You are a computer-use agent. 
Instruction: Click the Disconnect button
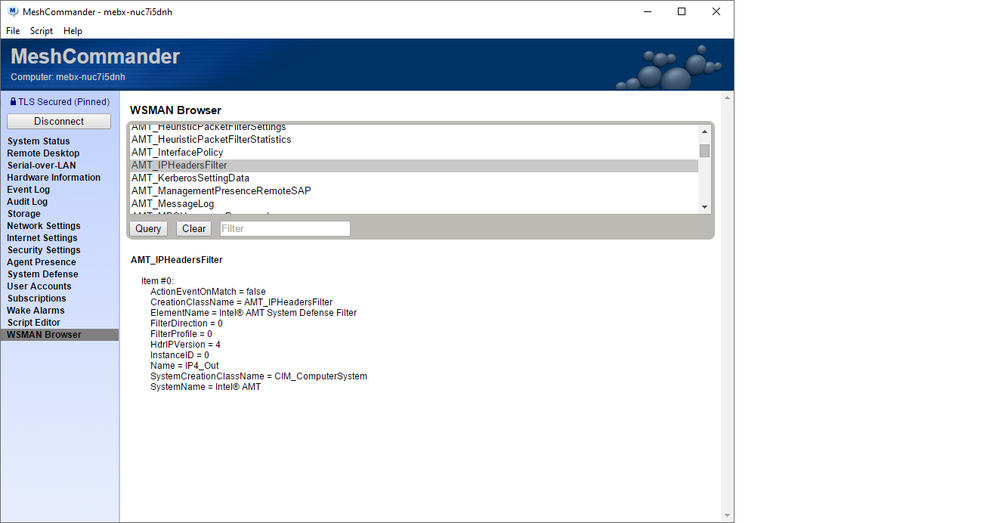click(59, 121)
